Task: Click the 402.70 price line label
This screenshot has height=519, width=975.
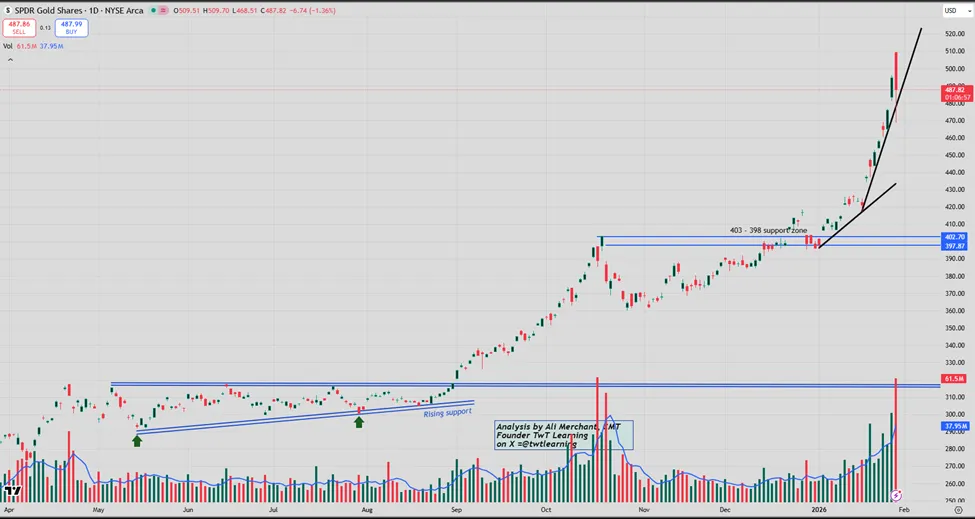Action: tap(954, 237)
